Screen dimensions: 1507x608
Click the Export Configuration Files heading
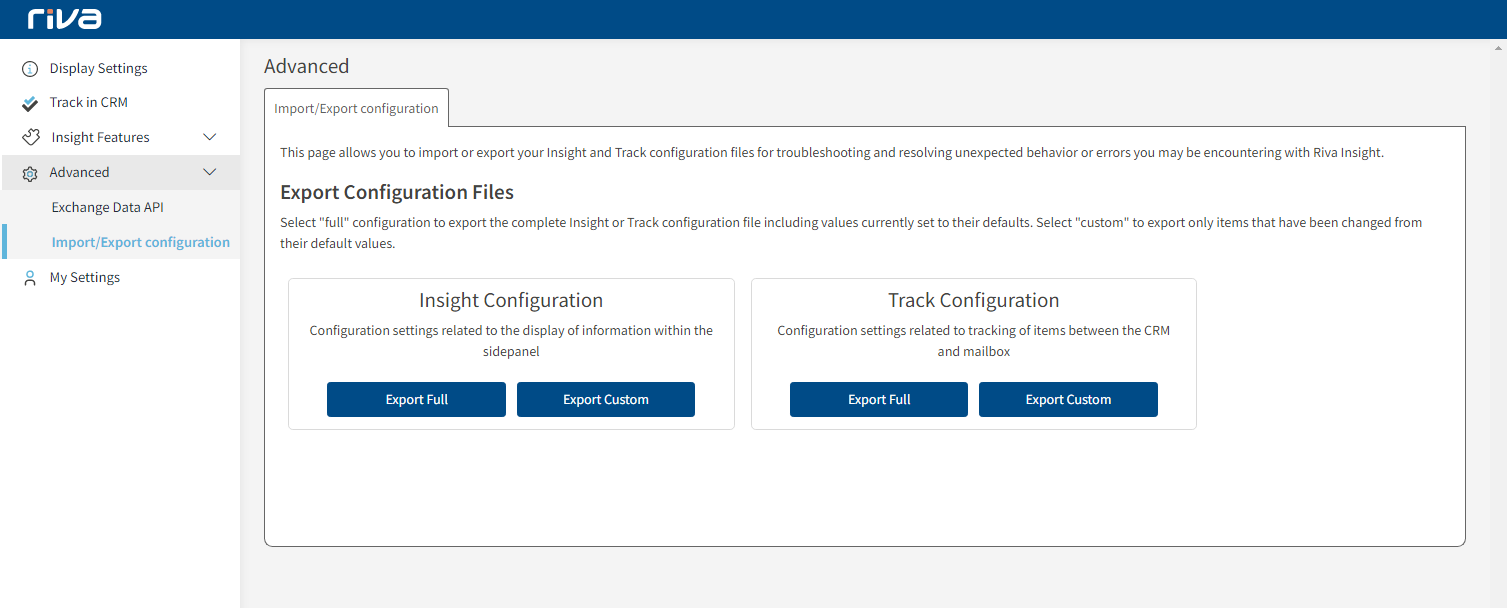pos(397,192)
